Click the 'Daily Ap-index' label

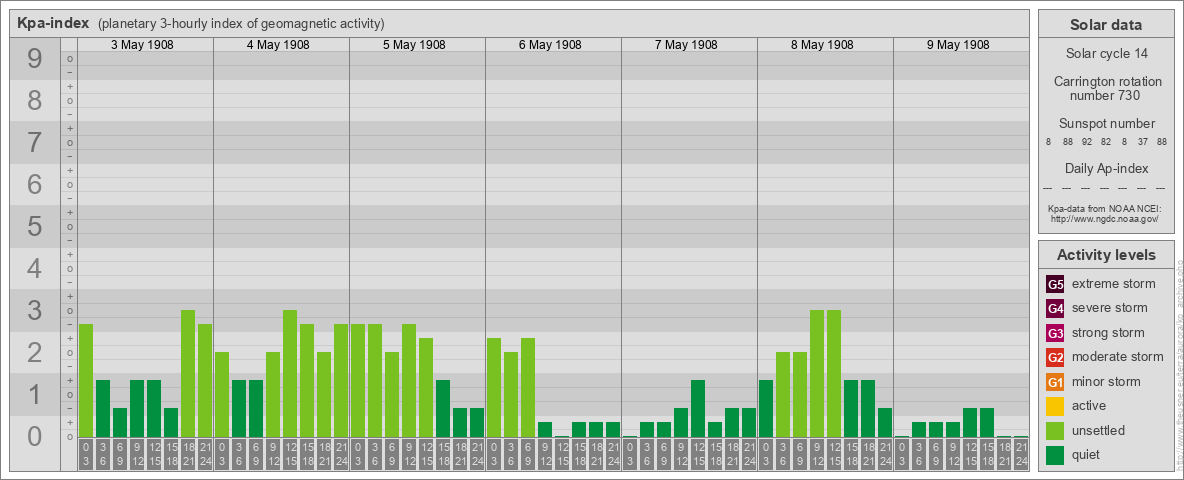[x=1106, y=168]
